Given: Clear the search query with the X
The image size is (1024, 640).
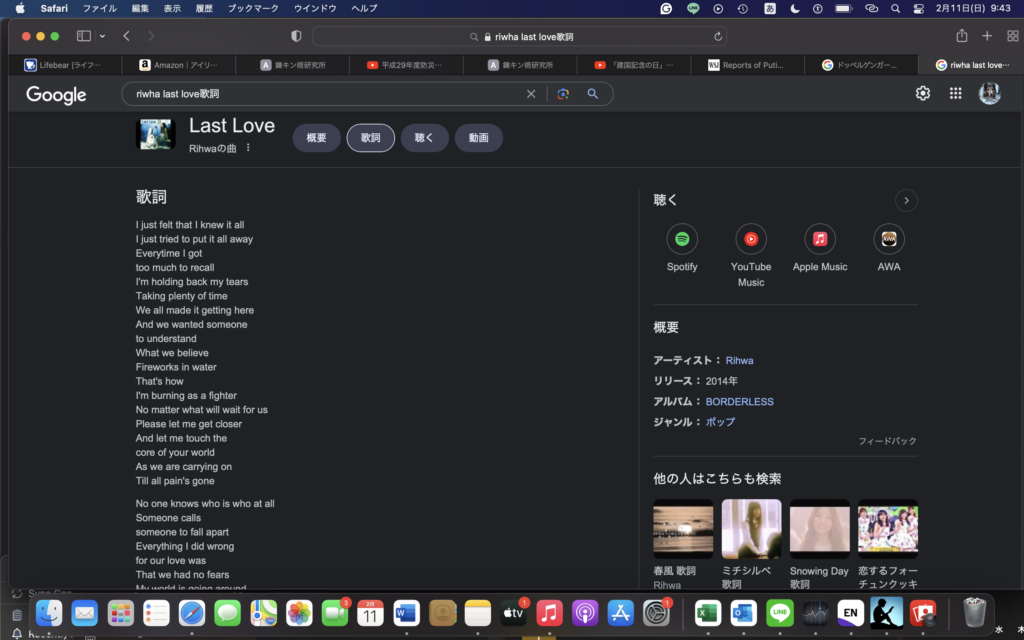Looking at the screenshot, I should click(x=531, y=93).
